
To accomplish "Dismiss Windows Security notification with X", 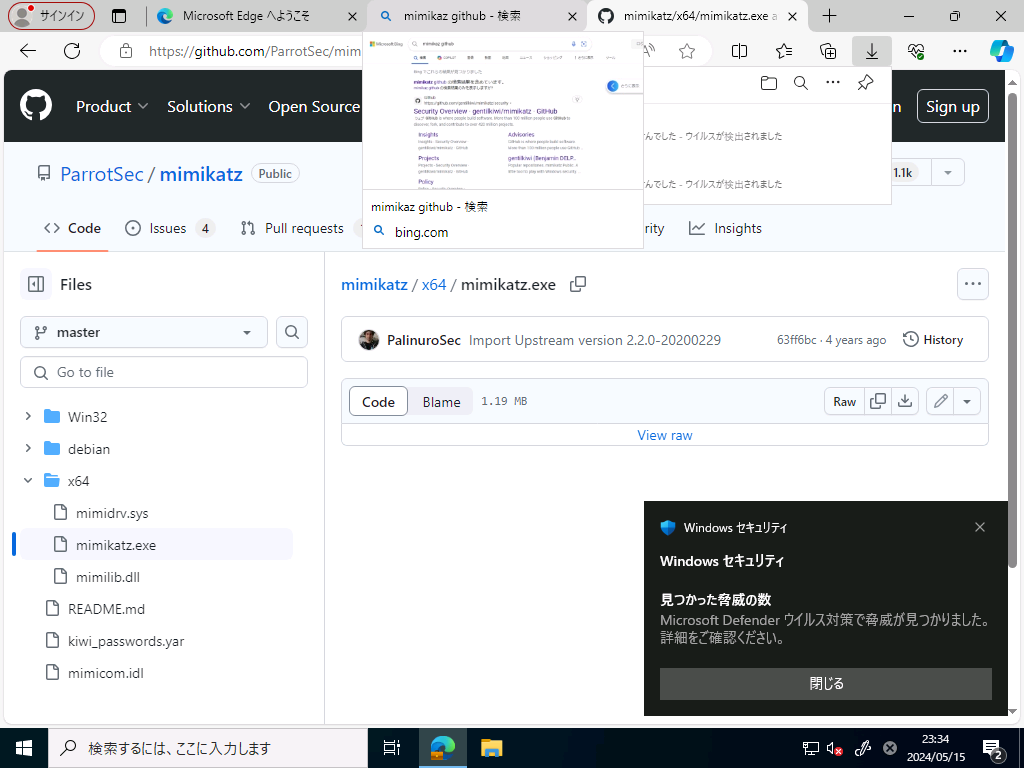I will [980, 527].
